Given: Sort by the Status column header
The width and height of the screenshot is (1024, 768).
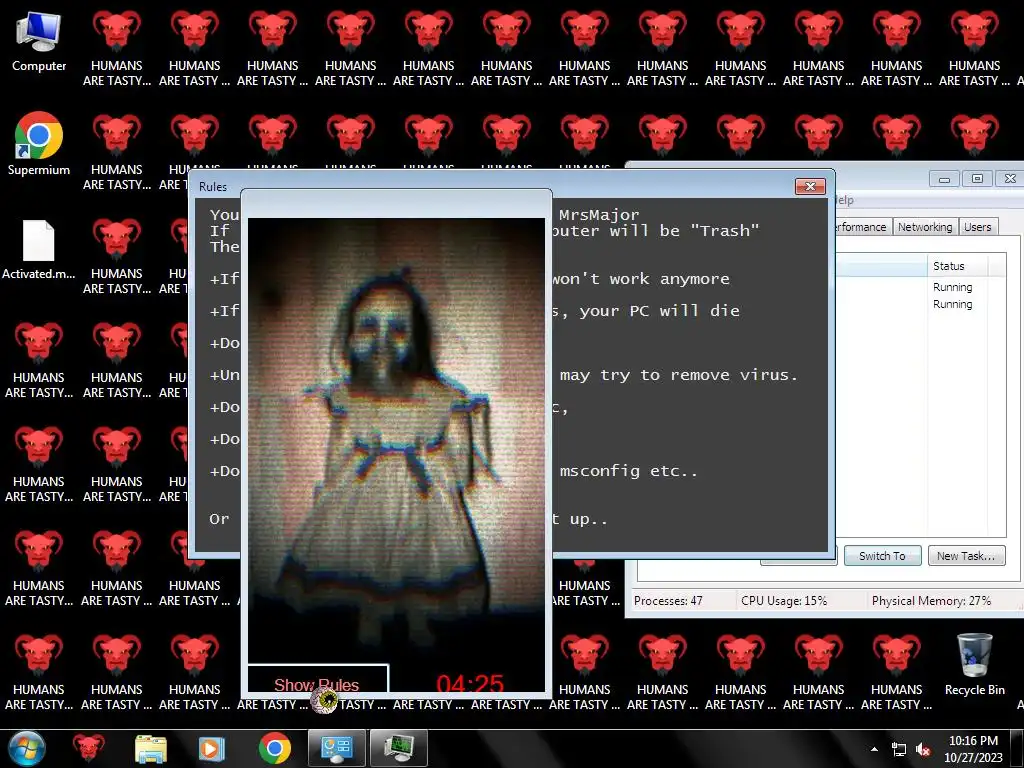Looking at the screenshot, I should (x=957, y=266).
